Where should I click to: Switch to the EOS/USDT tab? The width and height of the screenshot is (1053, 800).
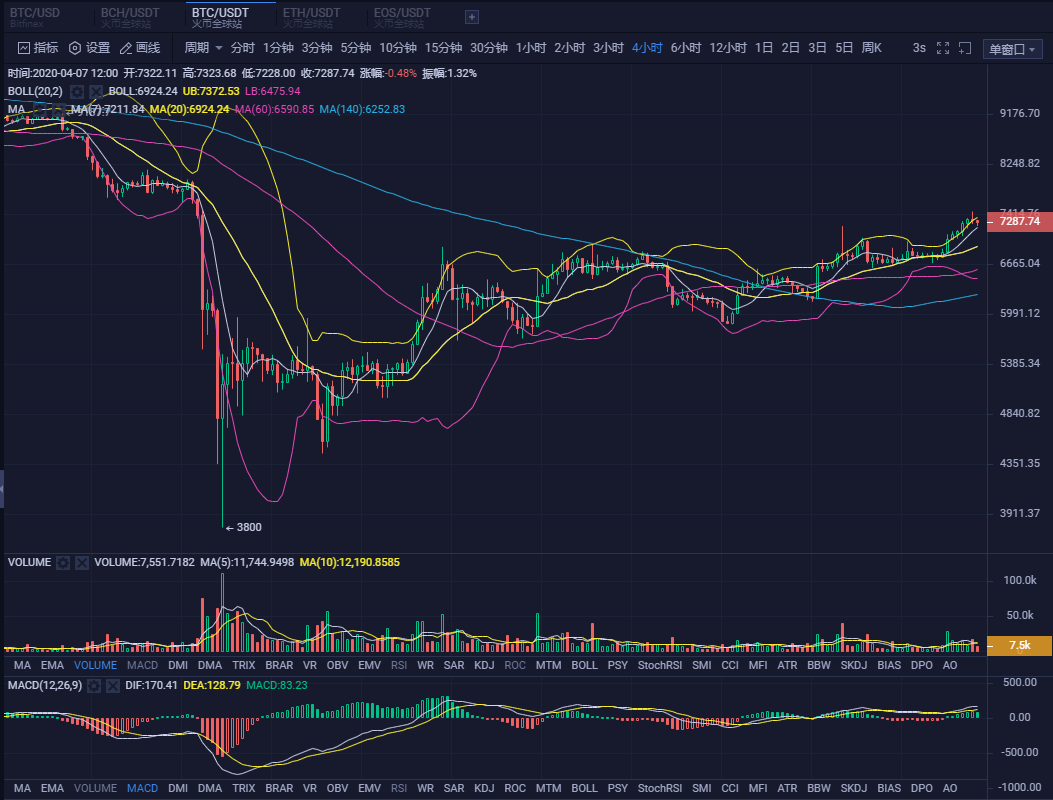[x=402, y=17]
